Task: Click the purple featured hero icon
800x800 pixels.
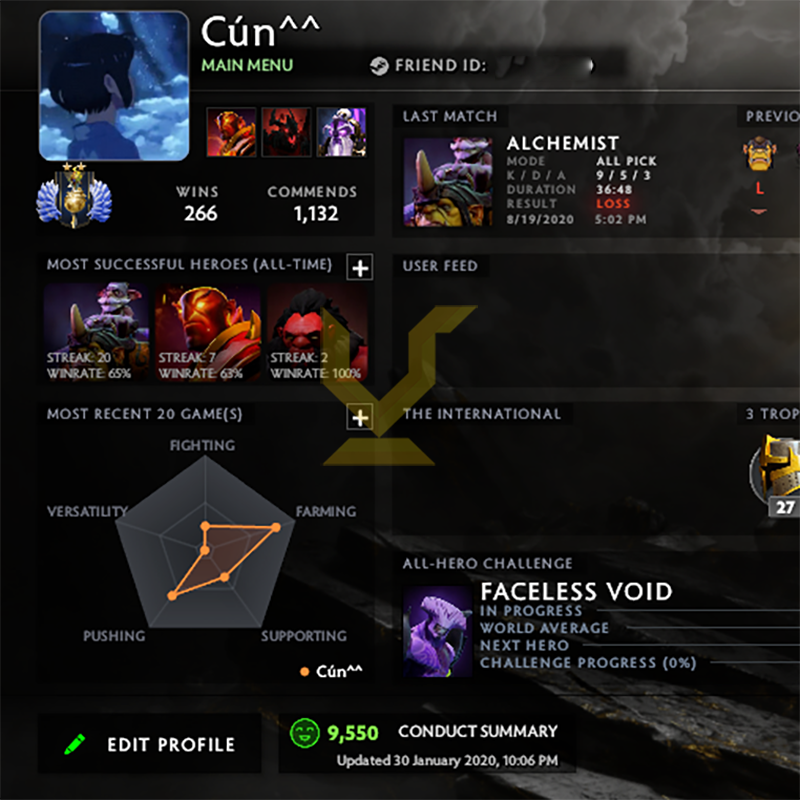Action: click(341, 132)
